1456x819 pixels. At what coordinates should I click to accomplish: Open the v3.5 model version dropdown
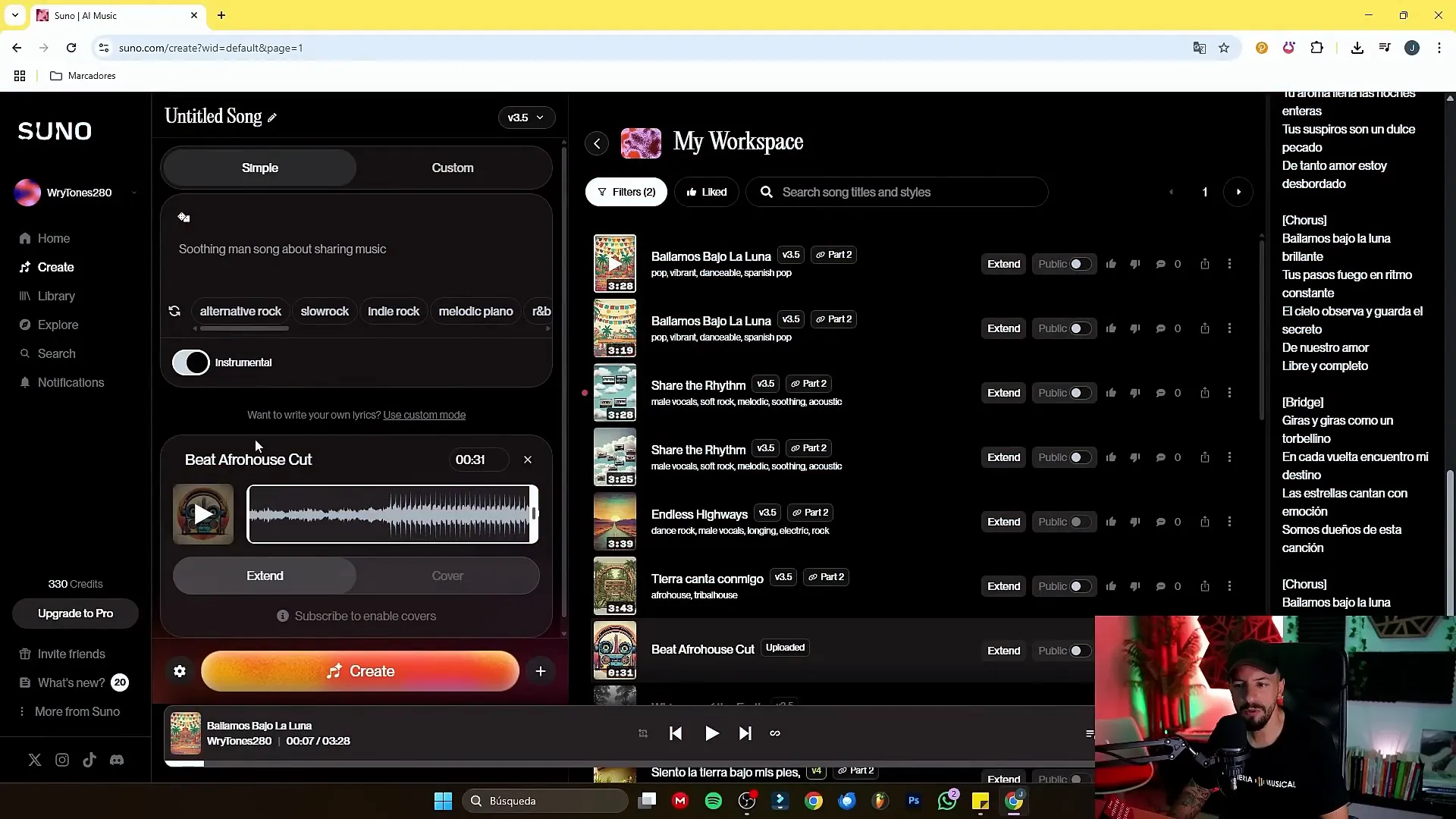526,118
